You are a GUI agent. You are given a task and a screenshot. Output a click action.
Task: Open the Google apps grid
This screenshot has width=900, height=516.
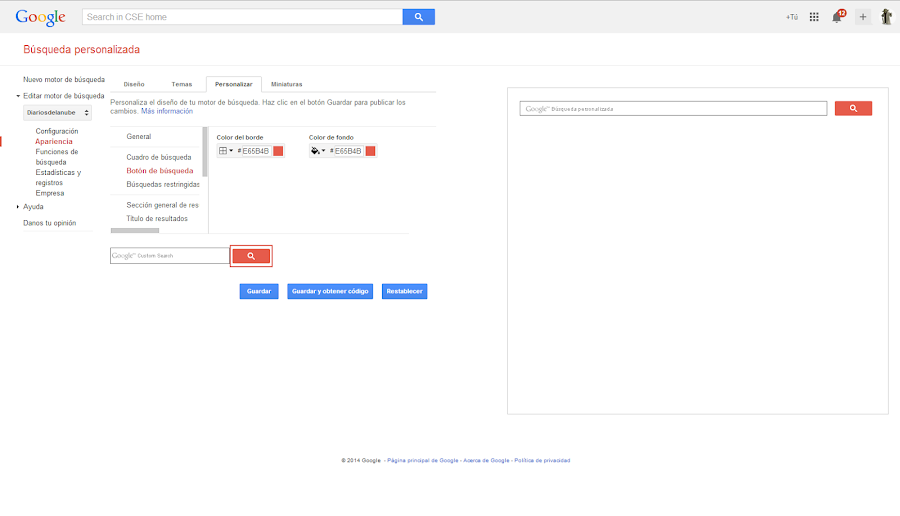tap(814, 17)
